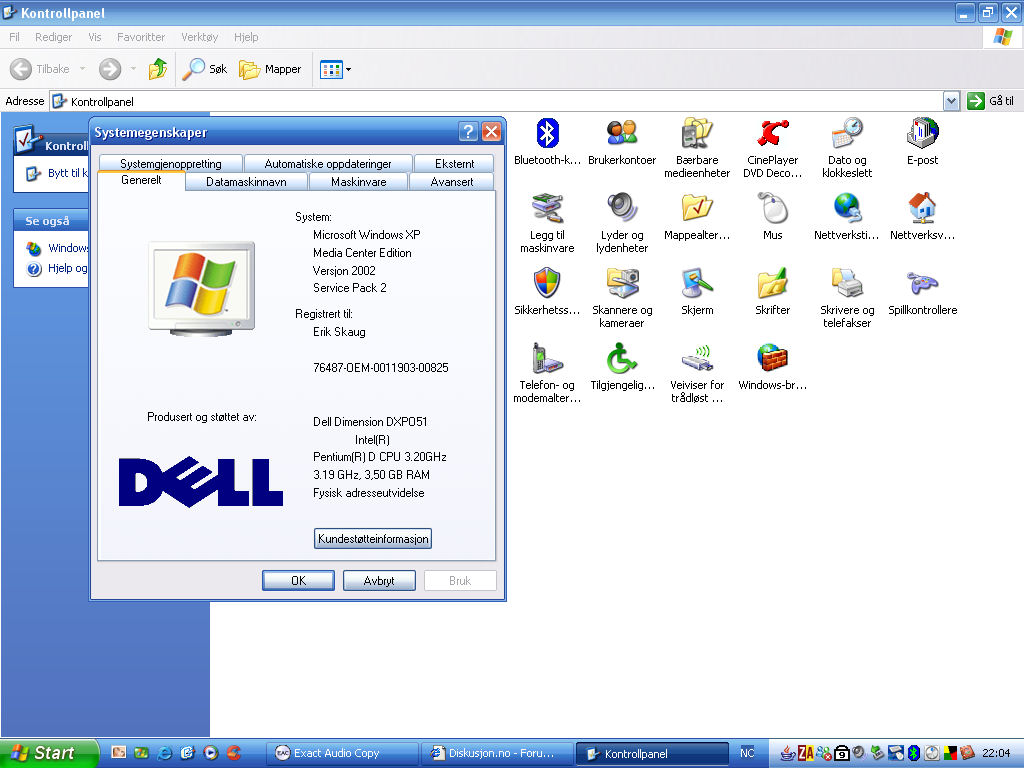Open the Hjelp menu
This screenshot has height=768, width=1024.
pos(246,37)
